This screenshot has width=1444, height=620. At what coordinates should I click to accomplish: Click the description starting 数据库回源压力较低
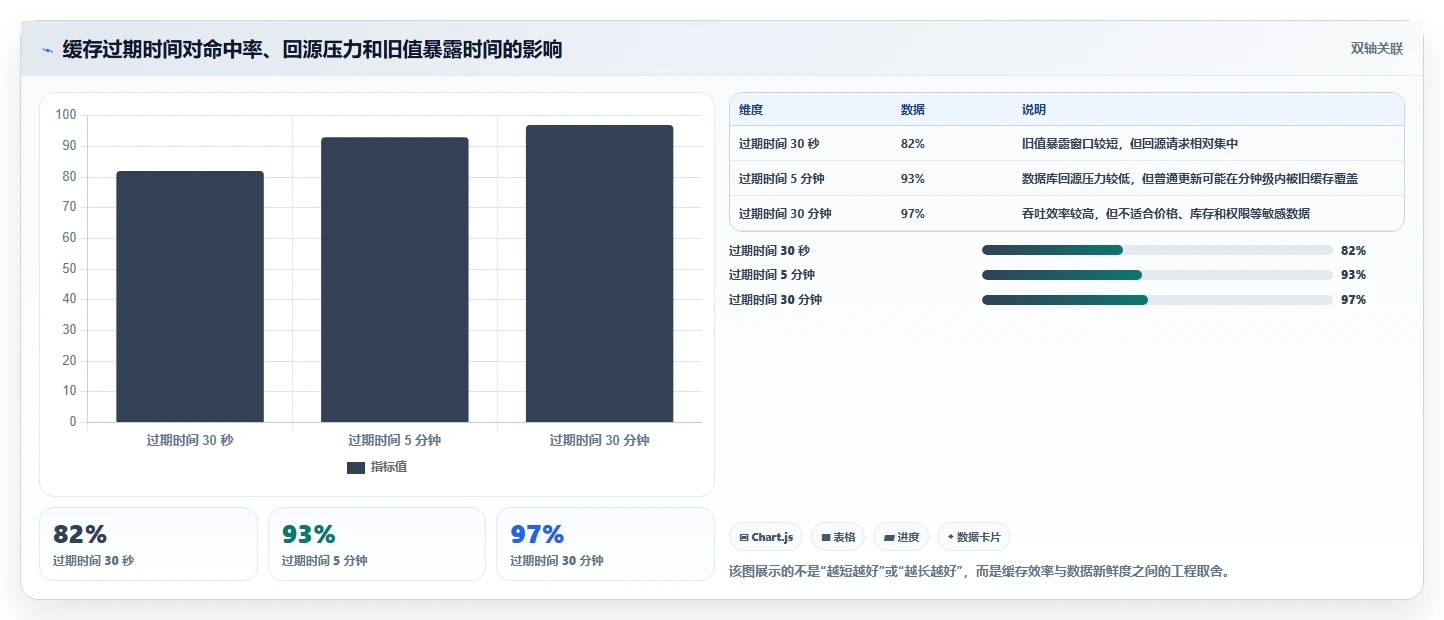1190,179
